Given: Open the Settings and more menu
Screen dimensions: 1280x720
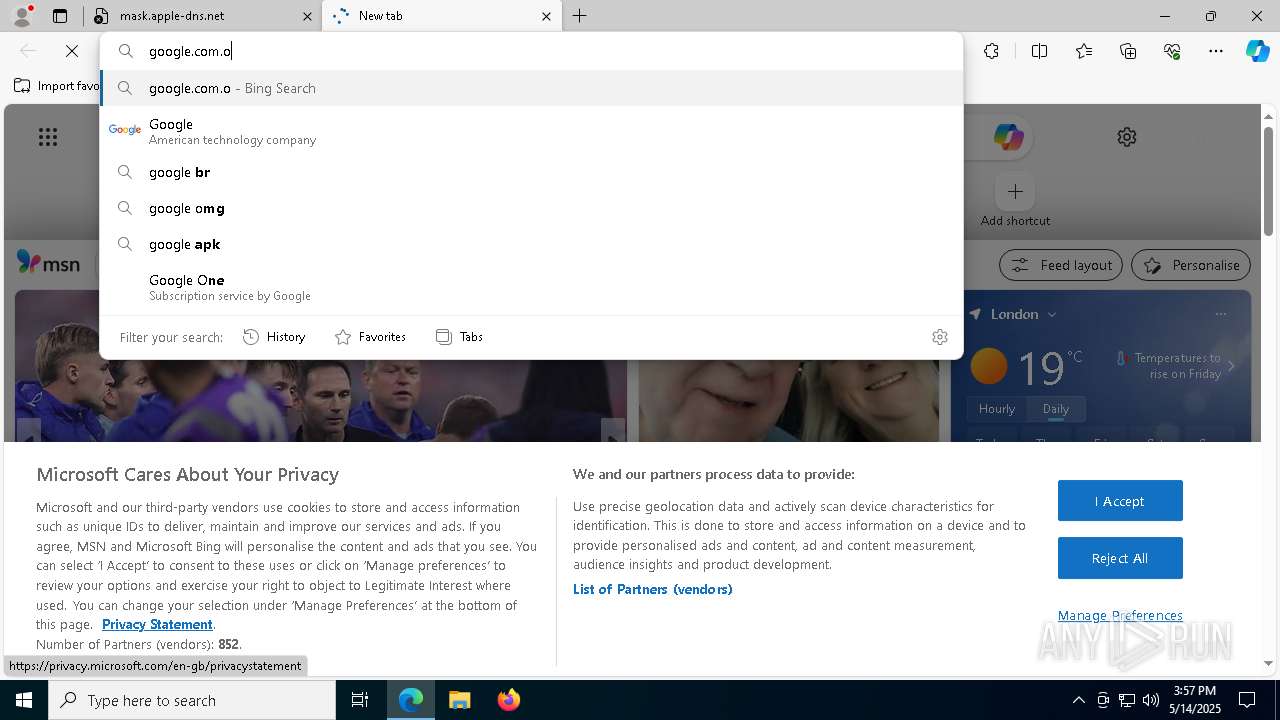Looking at the screenshot, I should (x=1216, y=51).
